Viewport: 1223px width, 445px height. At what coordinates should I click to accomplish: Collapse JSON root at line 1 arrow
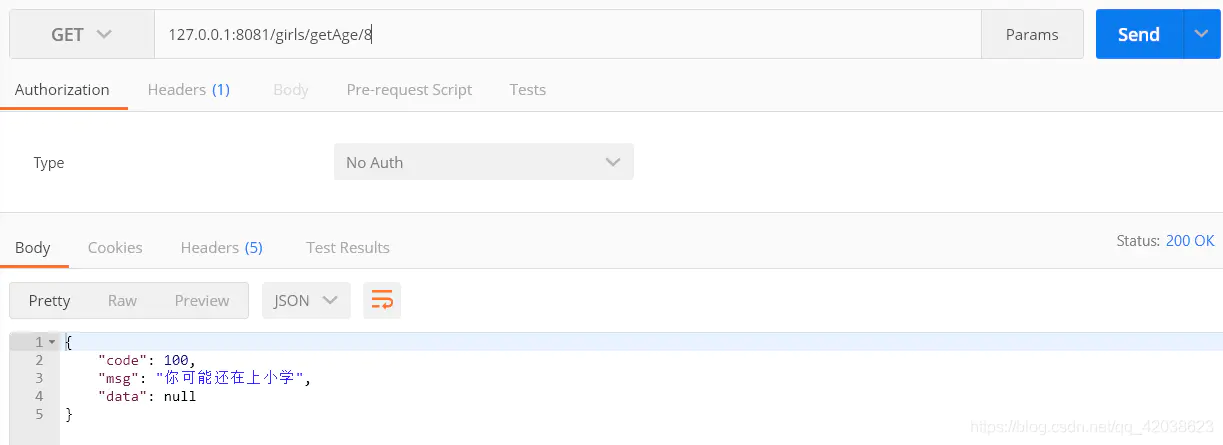(x=52, y=342)
